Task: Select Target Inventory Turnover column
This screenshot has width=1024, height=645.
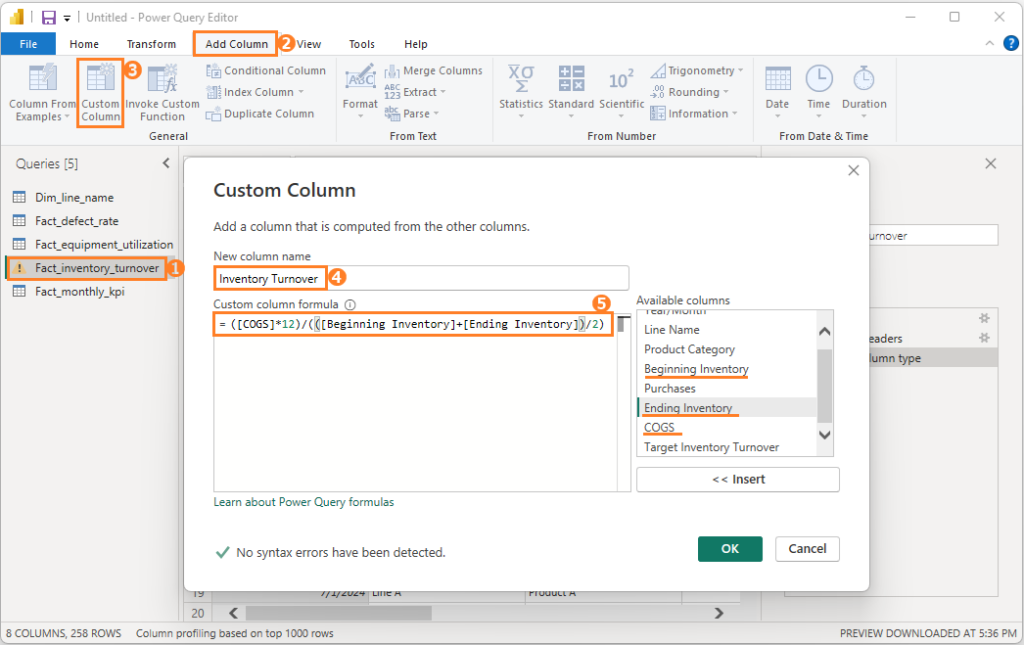Action: 711,447
